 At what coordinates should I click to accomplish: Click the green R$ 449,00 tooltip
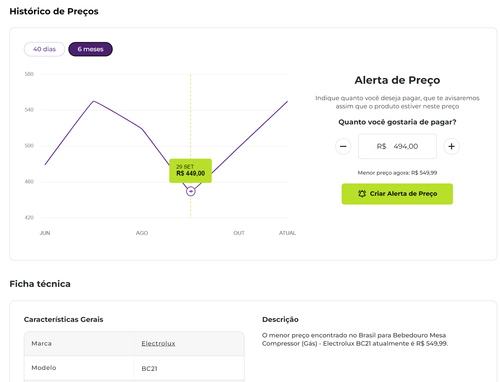[x=190, y=171]
